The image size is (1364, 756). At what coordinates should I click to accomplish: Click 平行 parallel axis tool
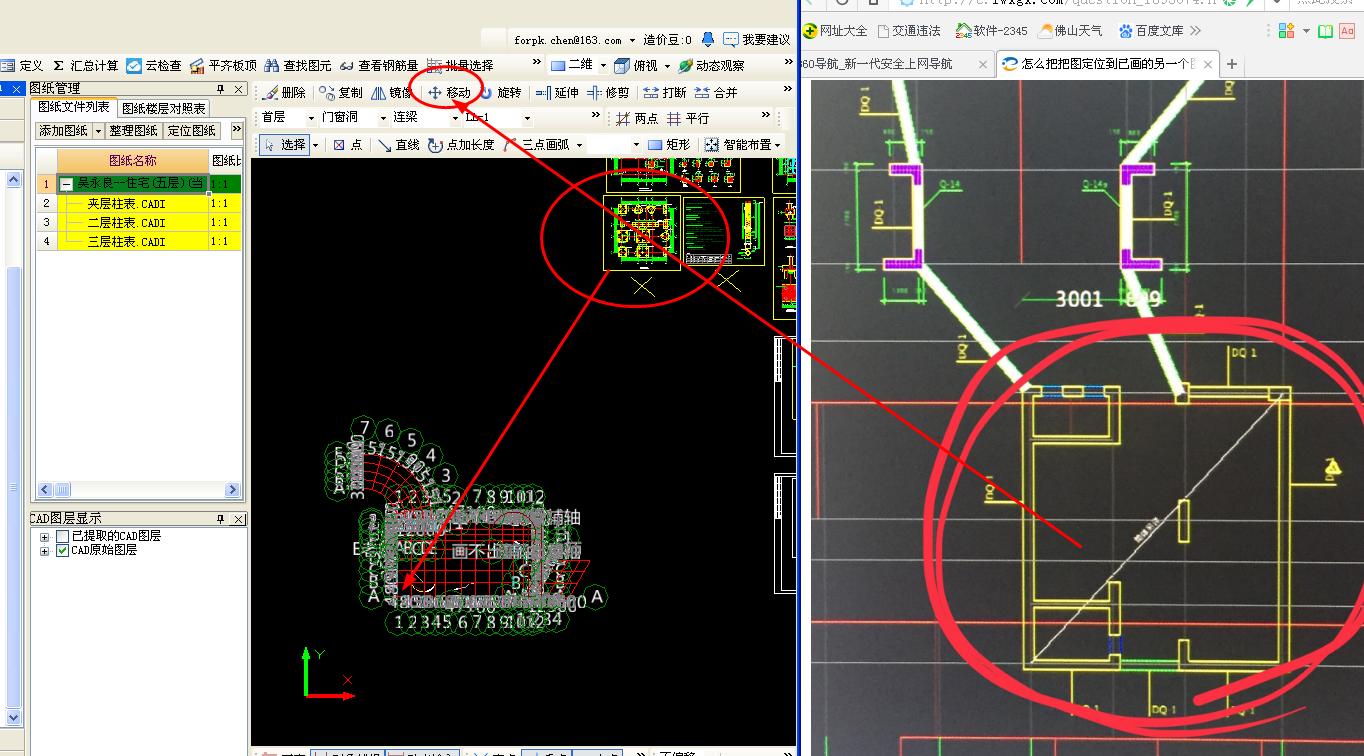(x=688, y=118)
